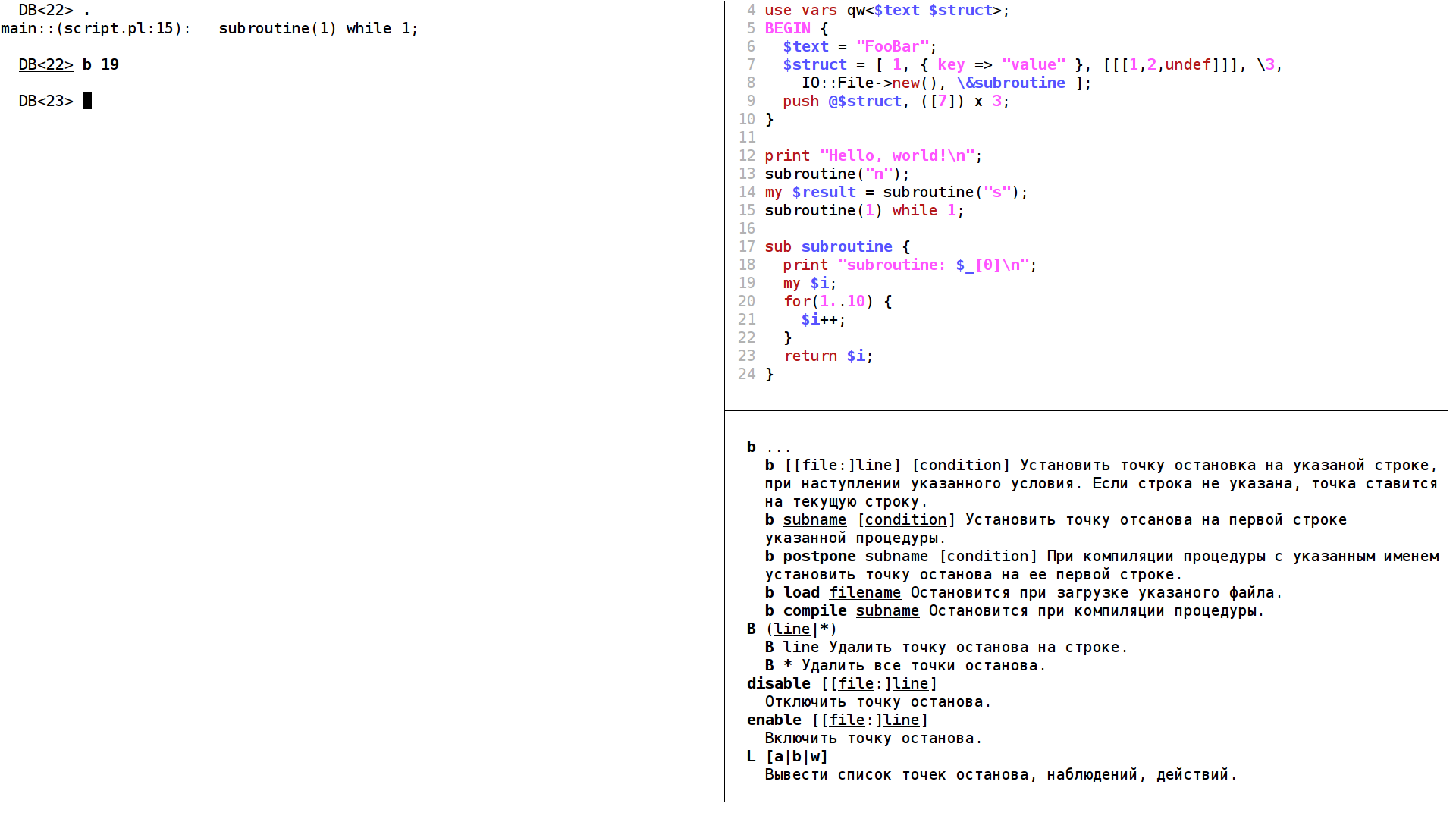This screenshot has width=1456, height=819.
Task: Click the print "Hello, world!" line
Action: pyautogui.click(x=874, y=155)
